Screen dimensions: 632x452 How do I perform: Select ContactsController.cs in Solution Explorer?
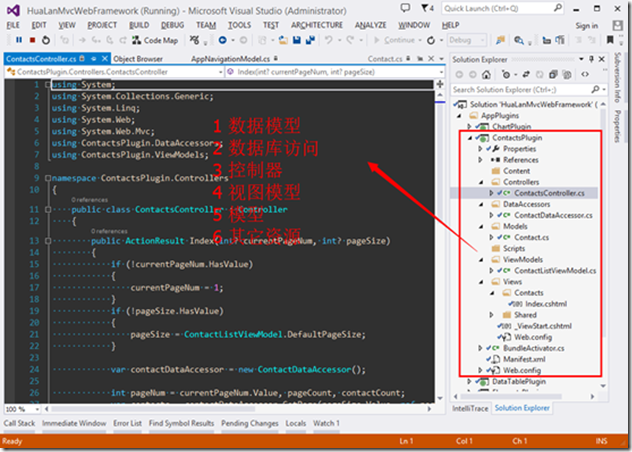coord(549,193)
